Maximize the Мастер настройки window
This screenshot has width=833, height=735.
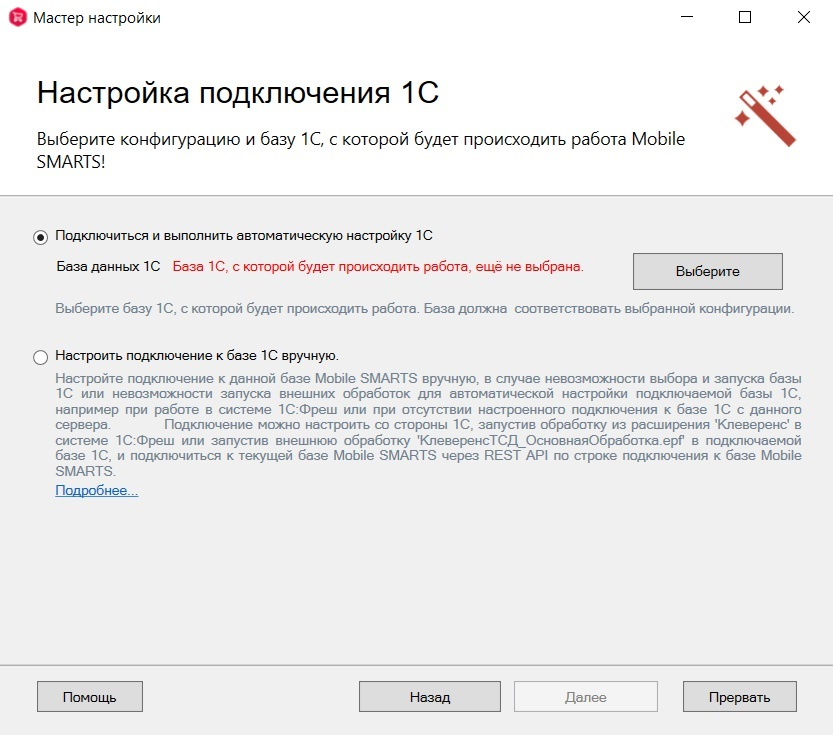pyautogui.click(x=745, y=17)
